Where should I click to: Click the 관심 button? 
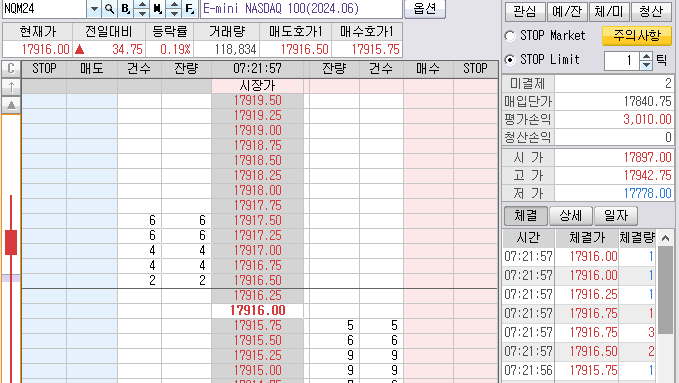[x=525, y=11]
